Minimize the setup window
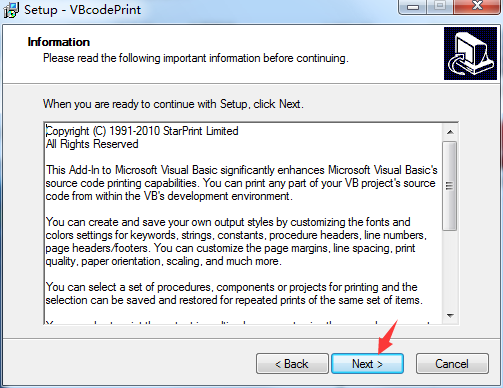Image resolution: width=503 pixels, height=388 pixels. 412,7
